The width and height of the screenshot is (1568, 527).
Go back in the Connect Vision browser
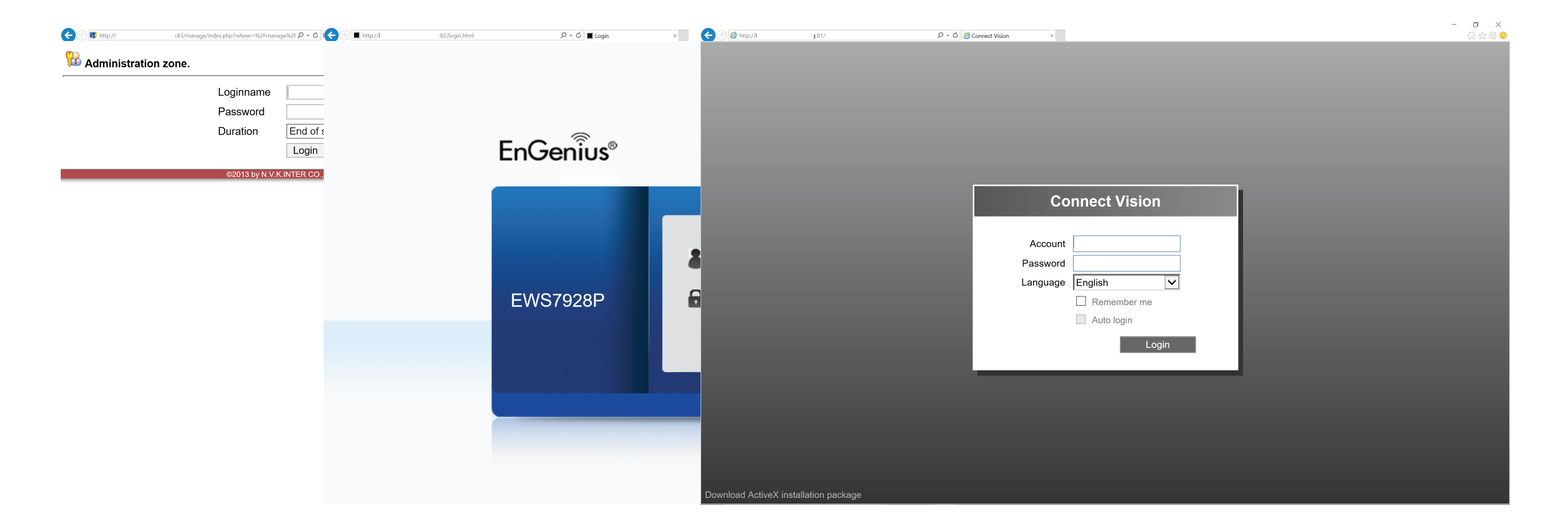click(708, 35)
